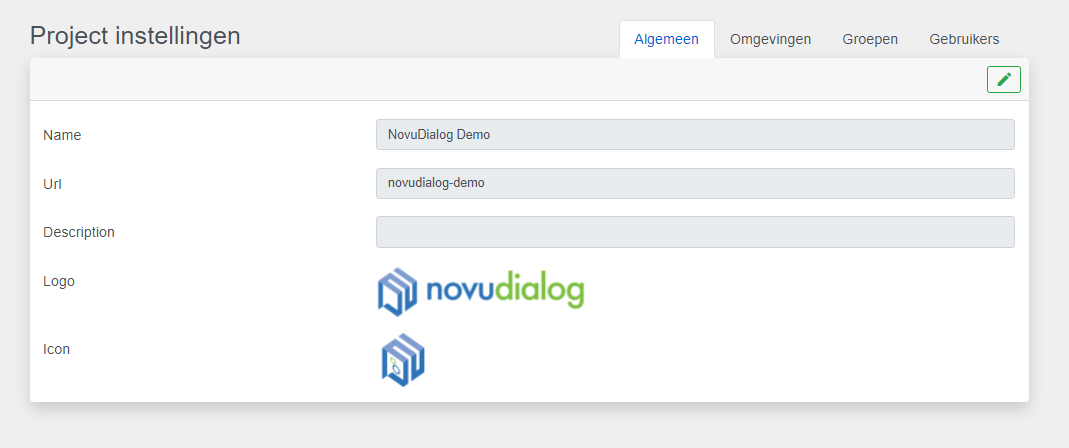Screen dimensions: 1069x448
Task: Click the Name field with NovuDialog Demo
Action: (x=695, y=134)
